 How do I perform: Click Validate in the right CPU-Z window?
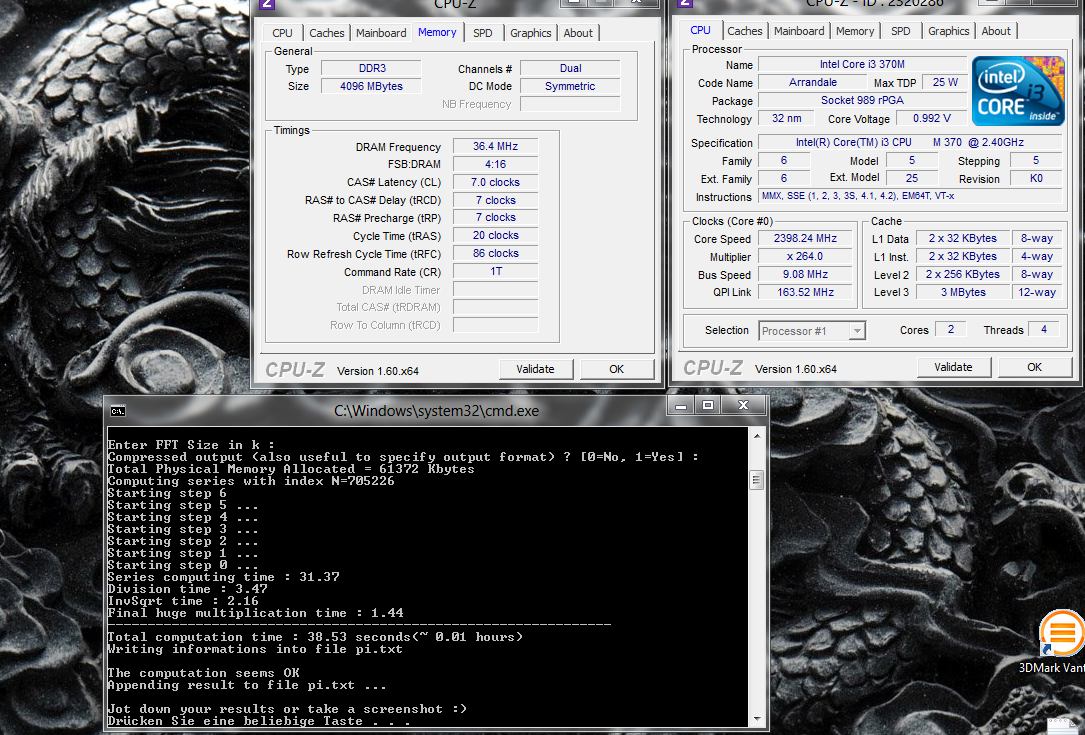[954, 367]
